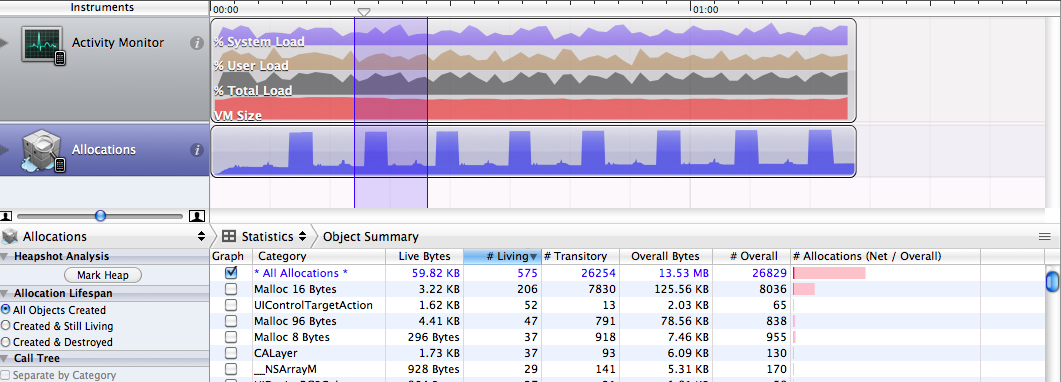Click the small track scale icon left of slider
Viewport: 1061px width, 382px height.
click(x=7, y=216)
